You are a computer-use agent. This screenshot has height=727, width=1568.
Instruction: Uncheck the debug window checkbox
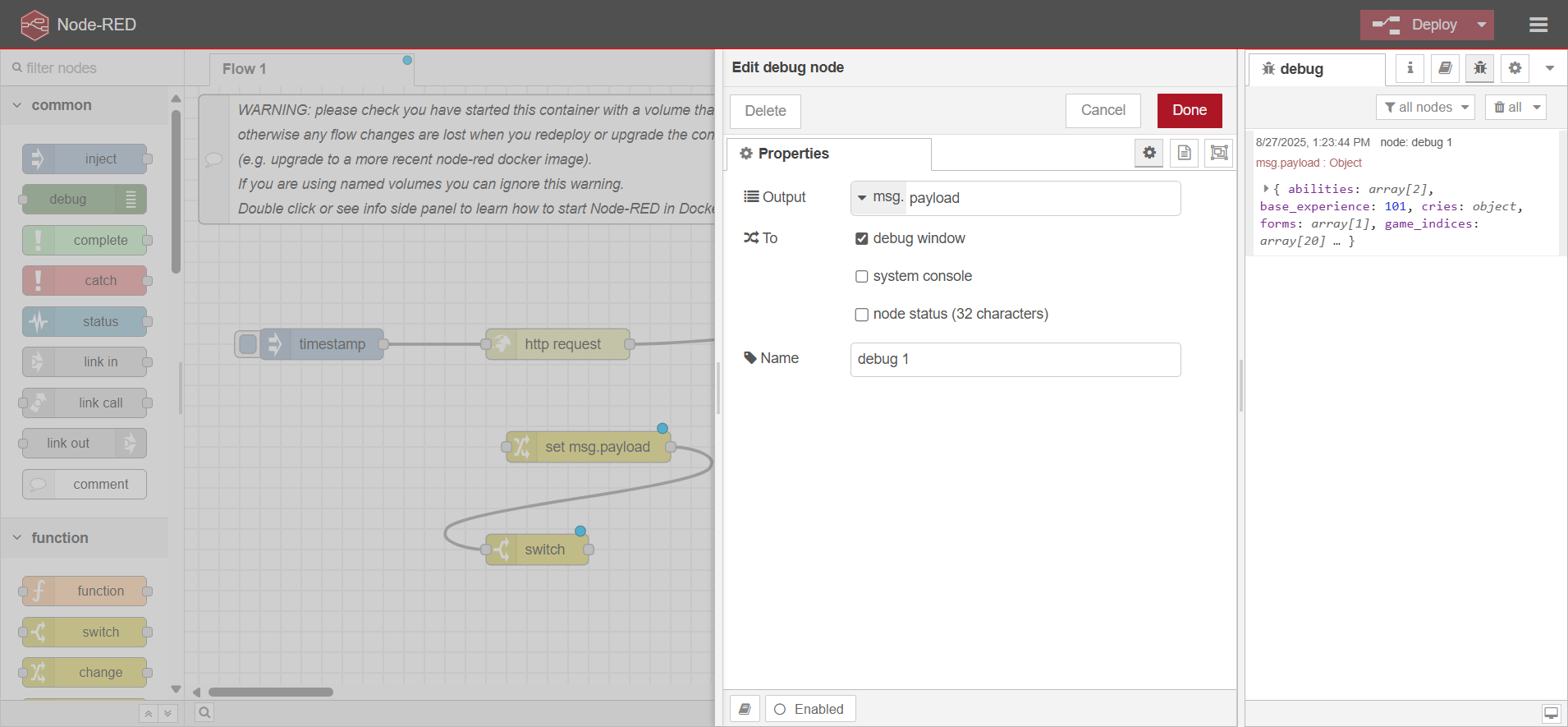(x=861, y=239)
